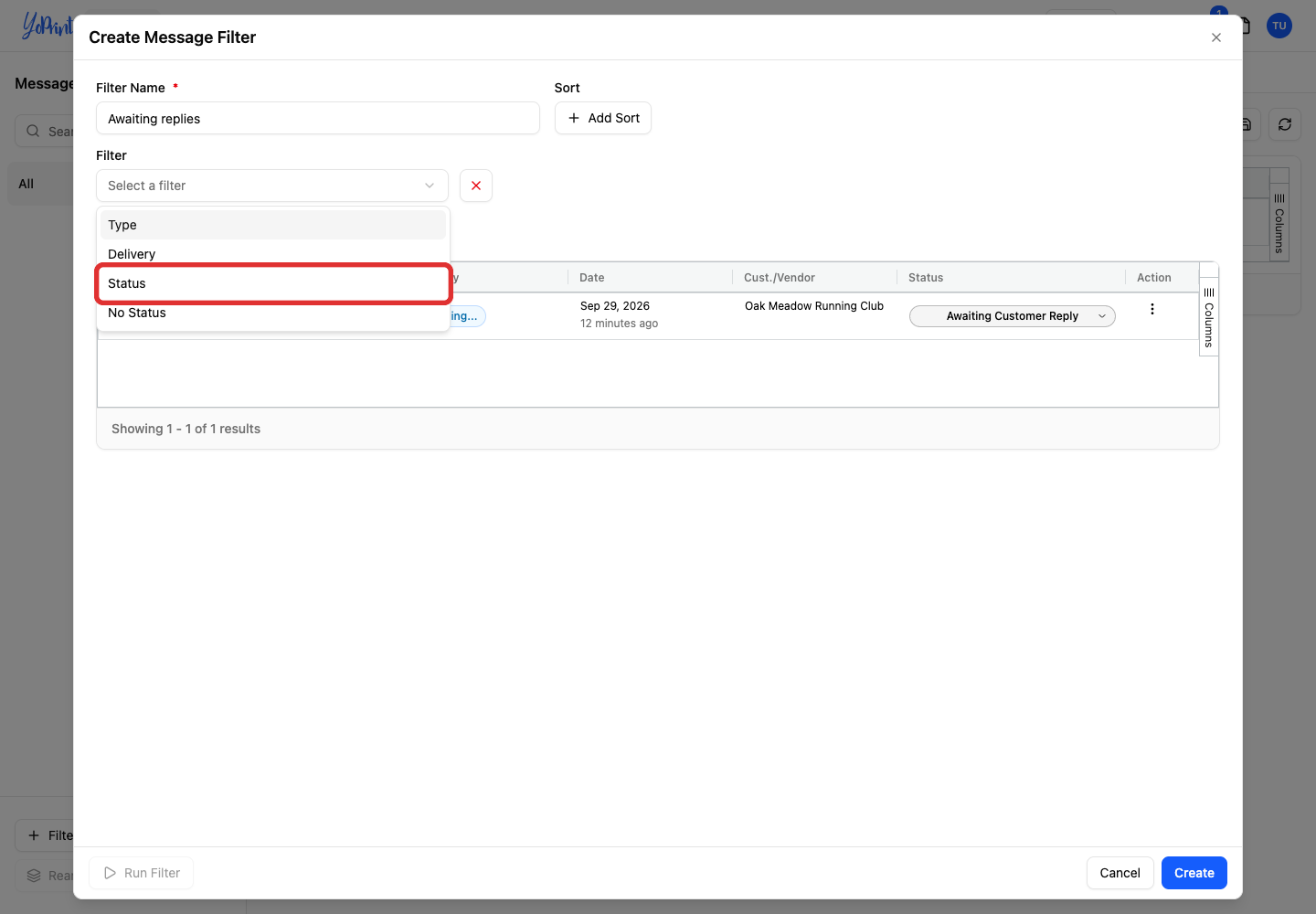Open the three-dot action menu for Oak Meadow row
Image resolution: width=1316 pixels, height=914 pixels.
tap(1152, 309)
